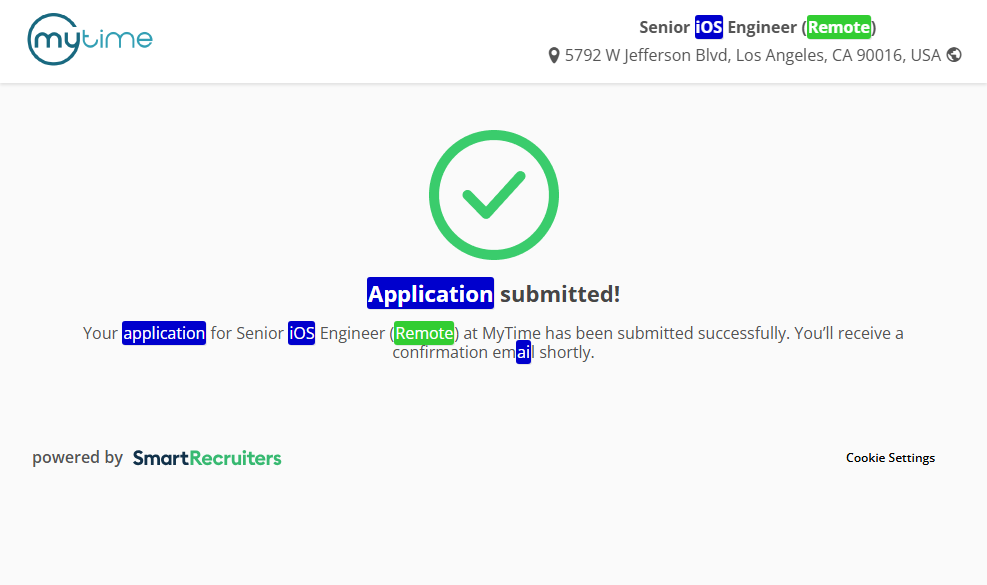The image size is (987, 585).
Task: Open the SmartRecruiters logo link
Action: (207, 458)
